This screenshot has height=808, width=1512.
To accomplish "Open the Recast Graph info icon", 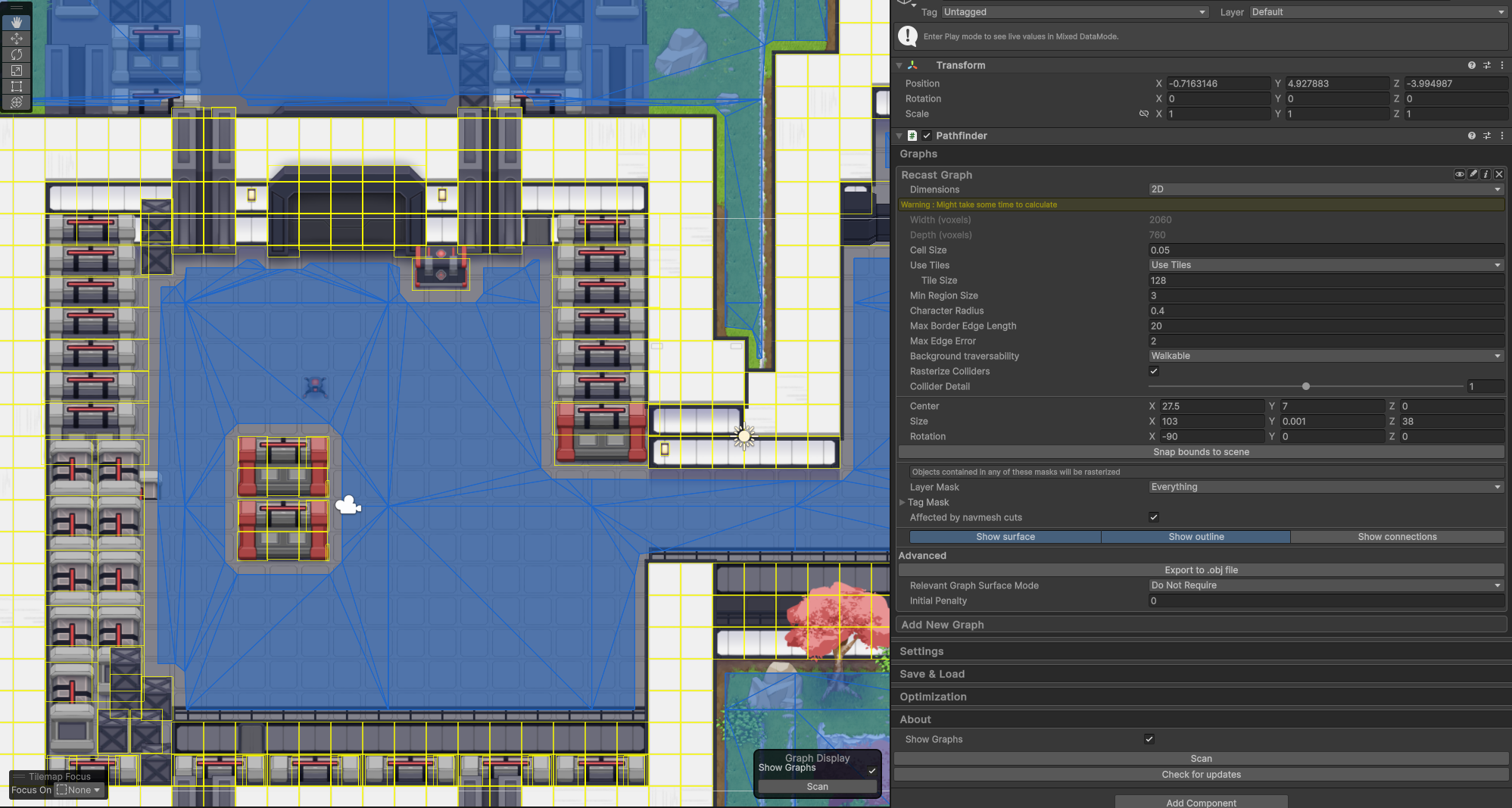I will pos(1486,174).
